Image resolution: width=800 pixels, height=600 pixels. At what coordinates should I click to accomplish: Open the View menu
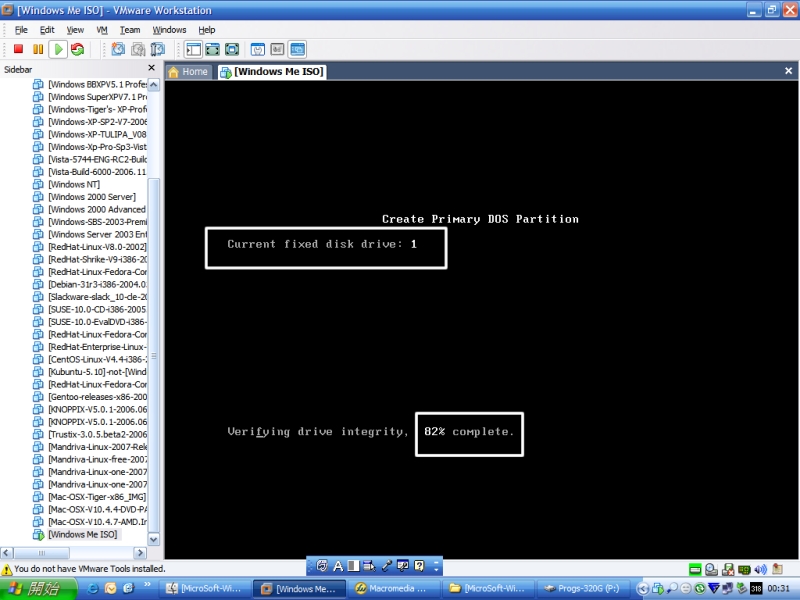(x=75, y=30)
